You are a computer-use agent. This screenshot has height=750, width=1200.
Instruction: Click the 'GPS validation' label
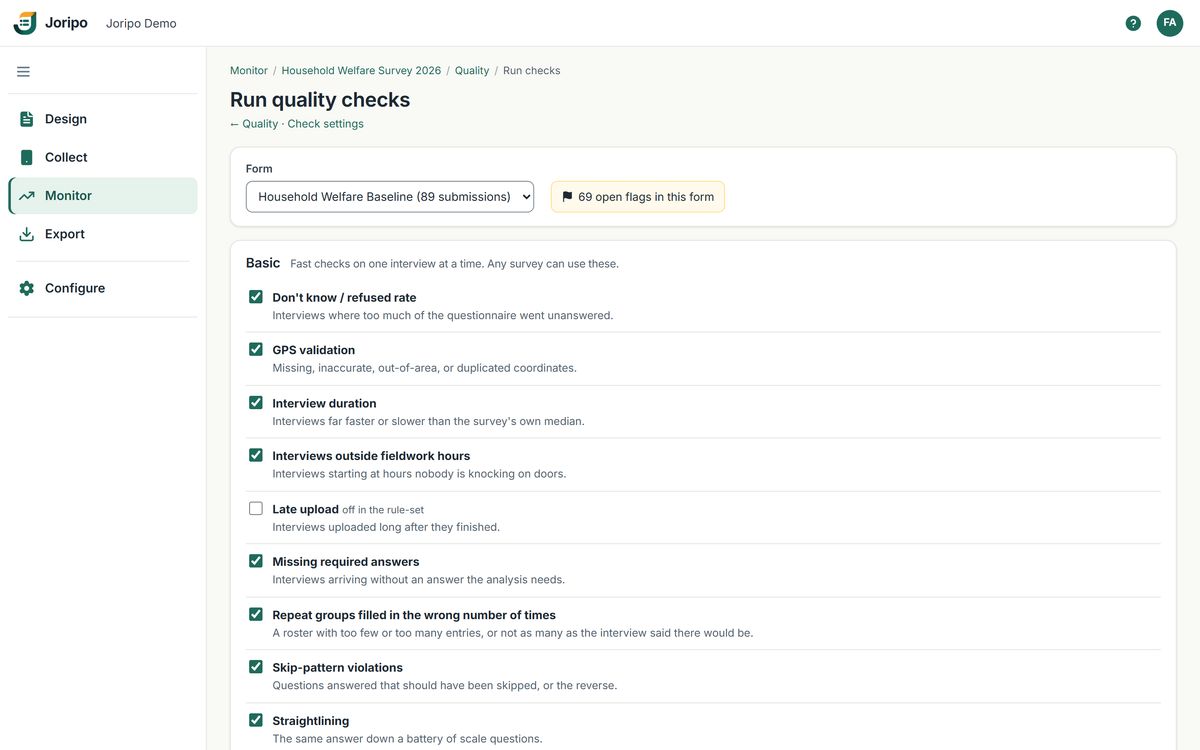[x=314, y=350]
